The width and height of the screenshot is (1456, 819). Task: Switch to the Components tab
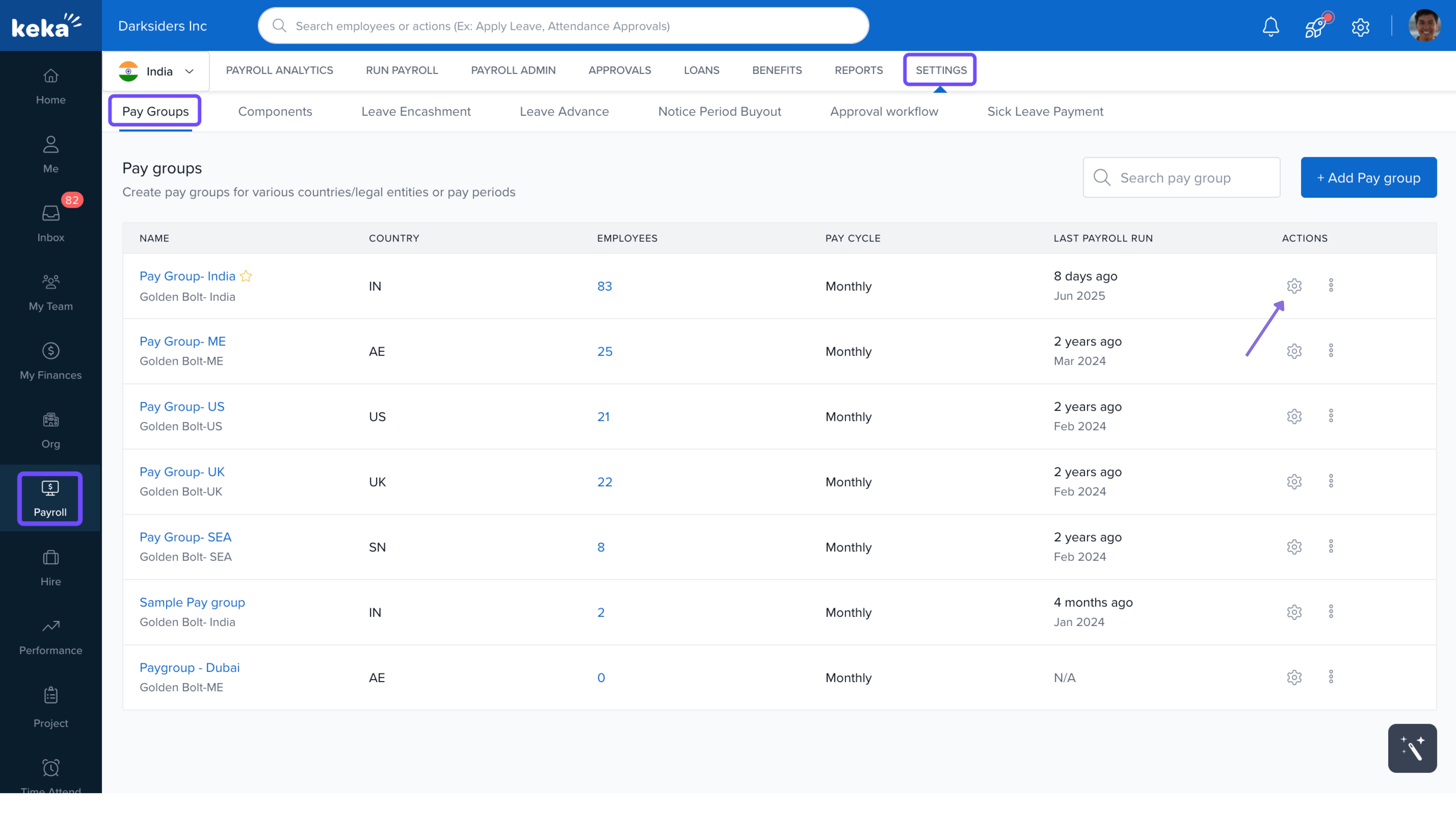click(x=275, y=111)
